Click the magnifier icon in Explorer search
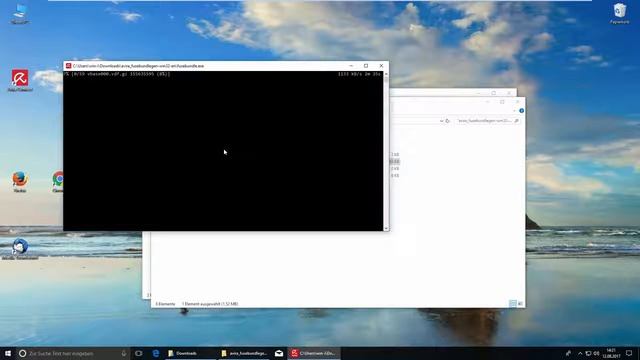 (x=517, y=121)
